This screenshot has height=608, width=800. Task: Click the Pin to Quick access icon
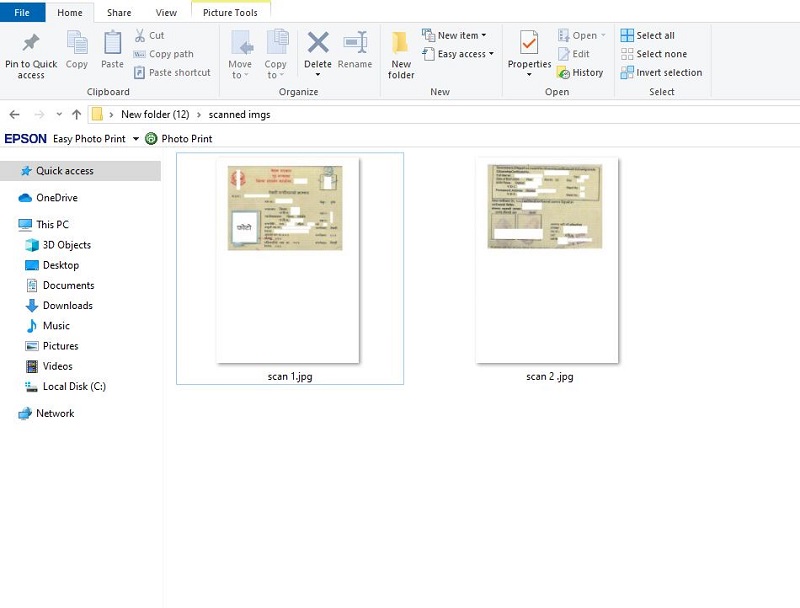pyautogui.click(x=31, y=44)
